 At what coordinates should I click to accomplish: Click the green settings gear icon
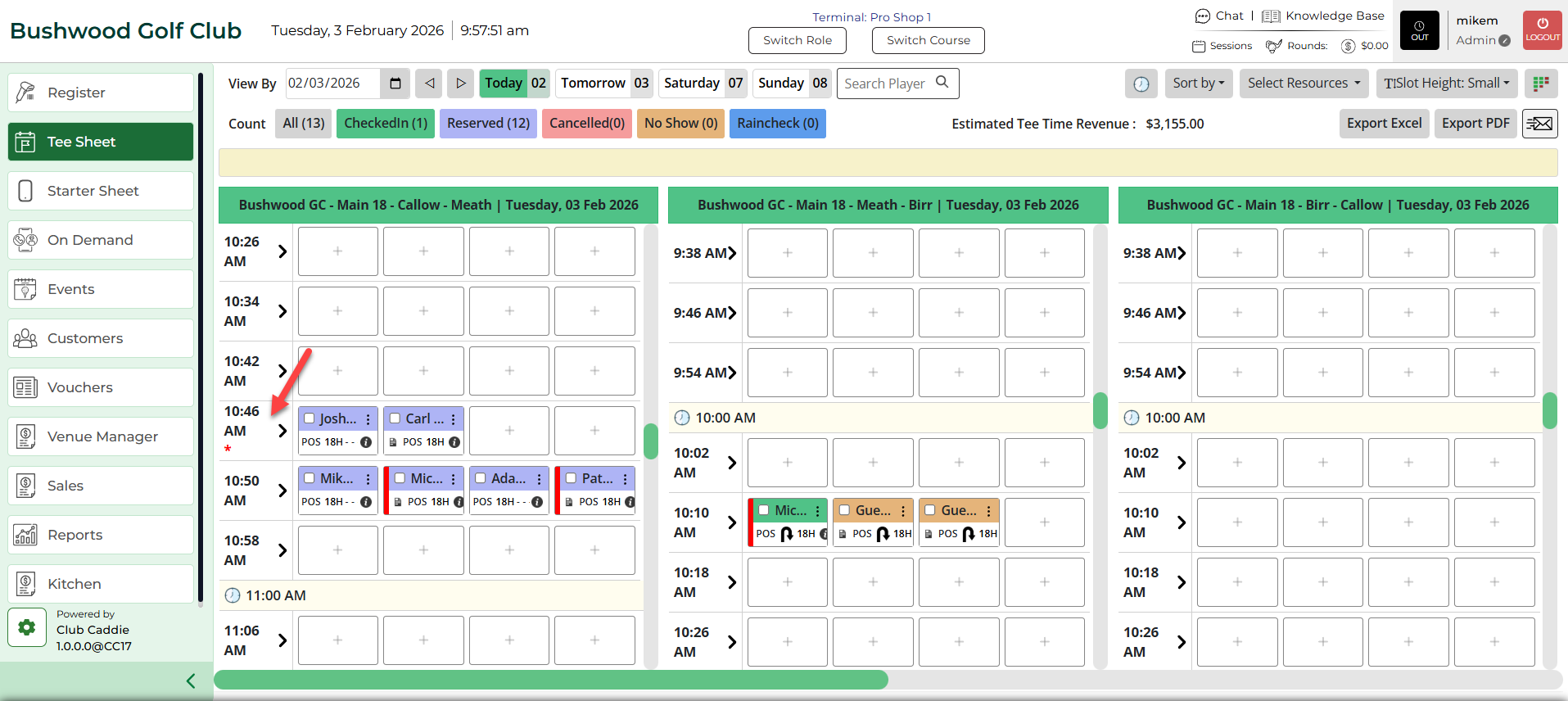[x=27, y=627]
